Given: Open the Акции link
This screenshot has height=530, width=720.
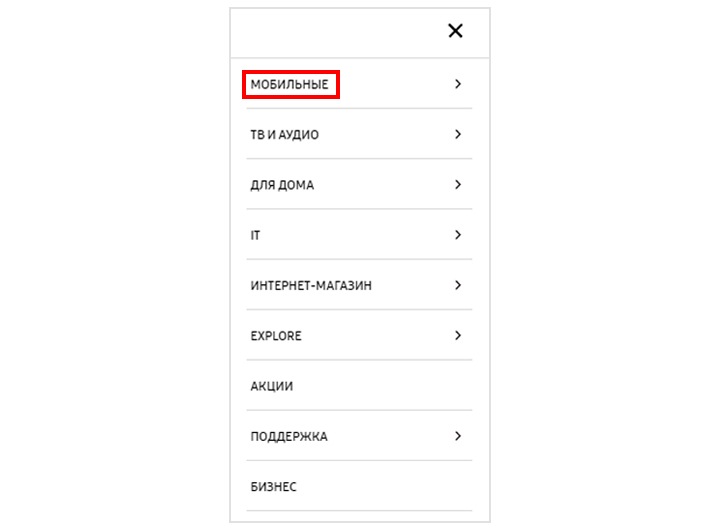Looking at the screenshot, I should point(271,386).
